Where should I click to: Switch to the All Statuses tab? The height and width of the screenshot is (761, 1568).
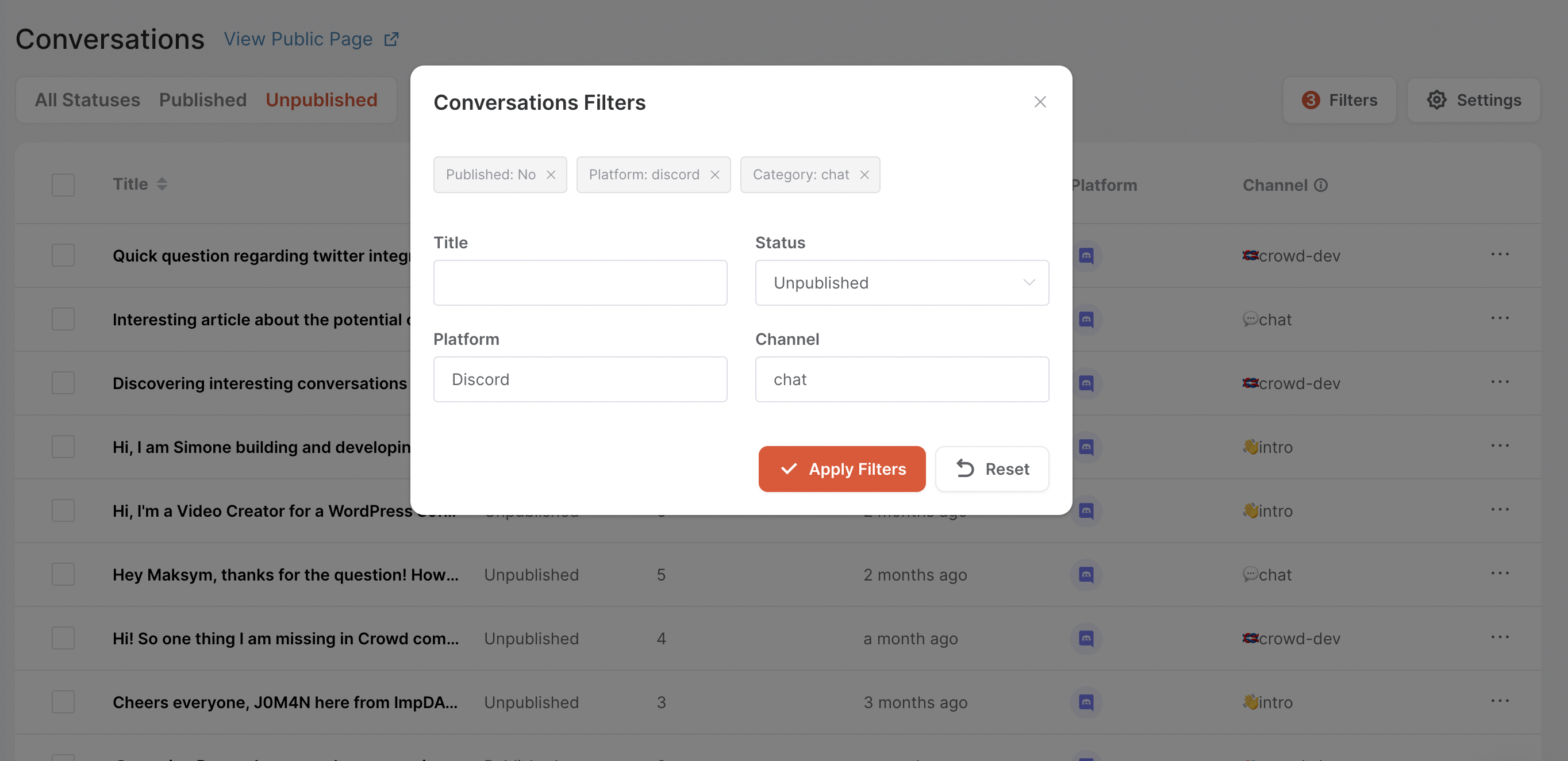point(87,100)
